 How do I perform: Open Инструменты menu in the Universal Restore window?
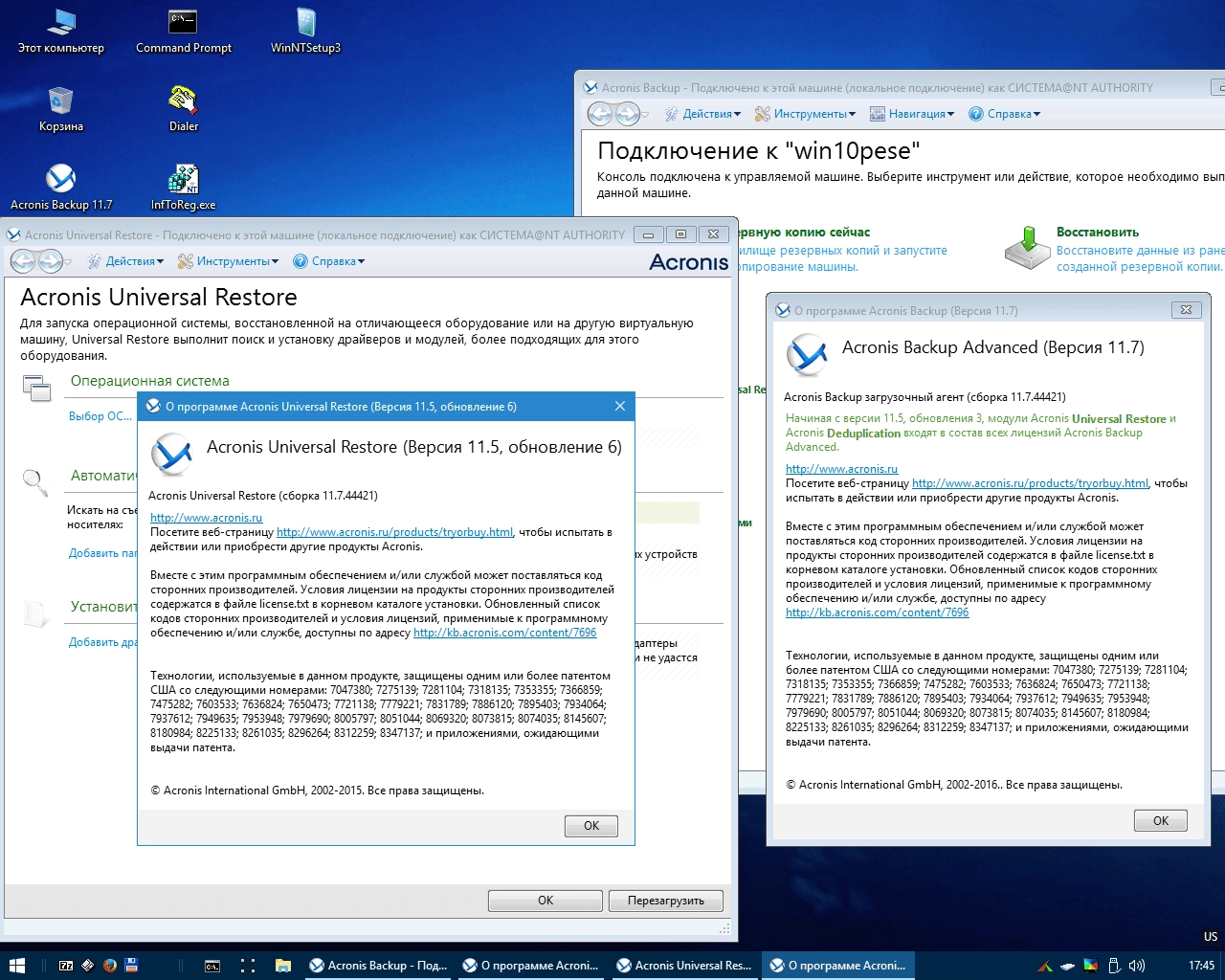coord(228,261)
